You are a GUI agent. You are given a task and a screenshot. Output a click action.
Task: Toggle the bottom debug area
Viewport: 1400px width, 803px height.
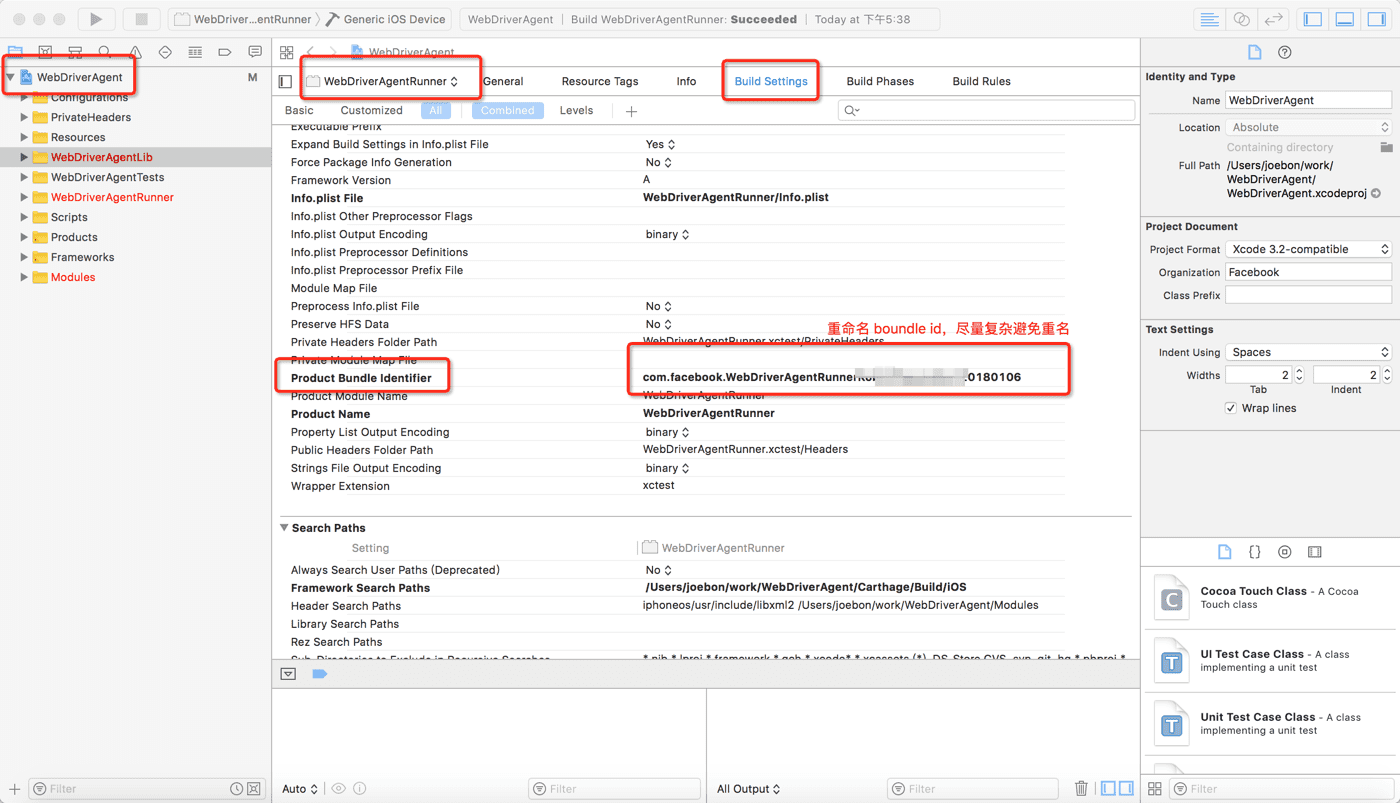1345,19
